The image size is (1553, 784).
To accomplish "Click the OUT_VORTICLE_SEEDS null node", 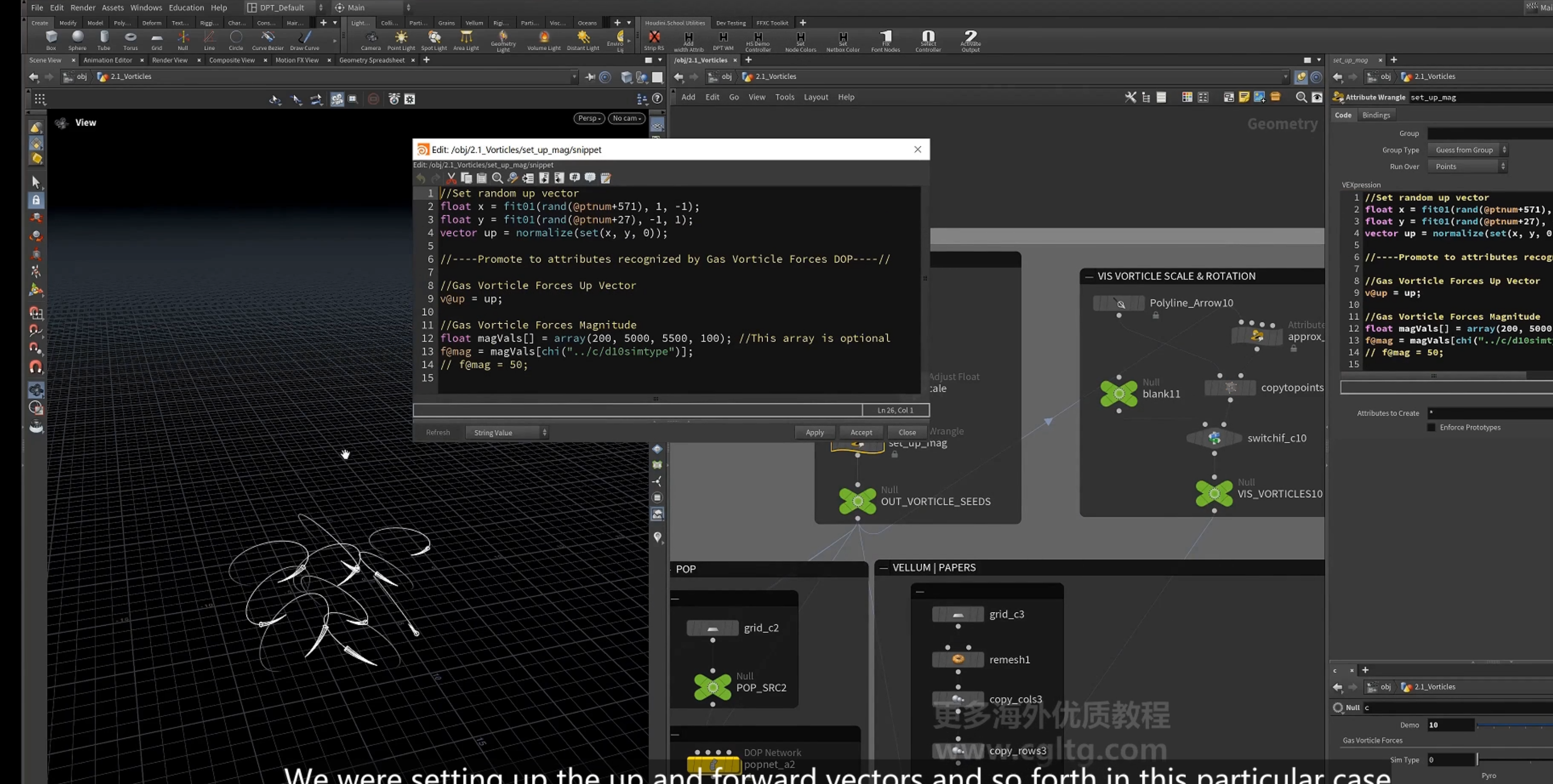I will click(857, 501).
